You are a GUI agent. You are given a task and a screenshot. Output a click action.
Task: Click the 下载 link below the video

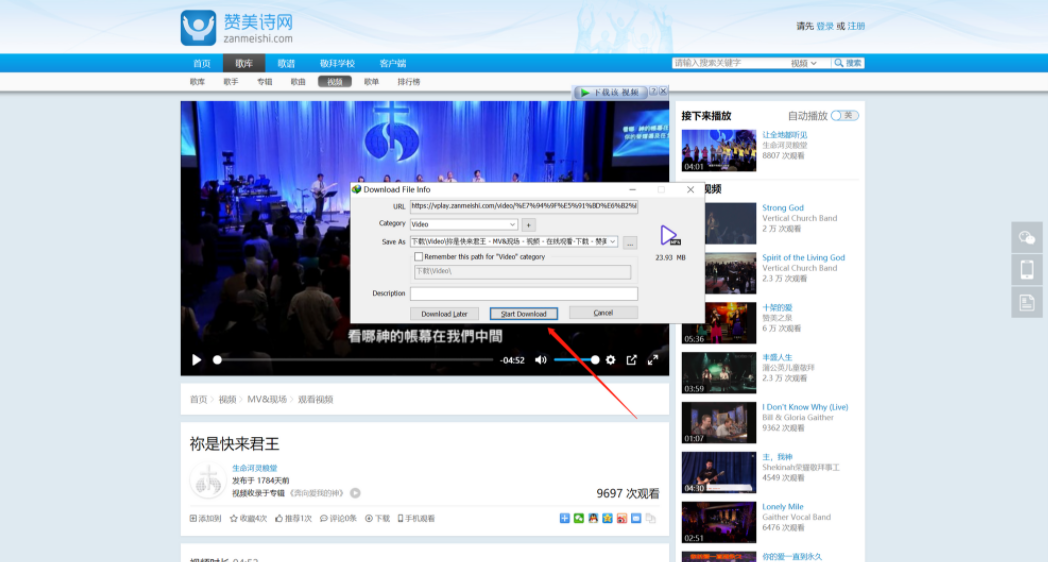[378, 519]
